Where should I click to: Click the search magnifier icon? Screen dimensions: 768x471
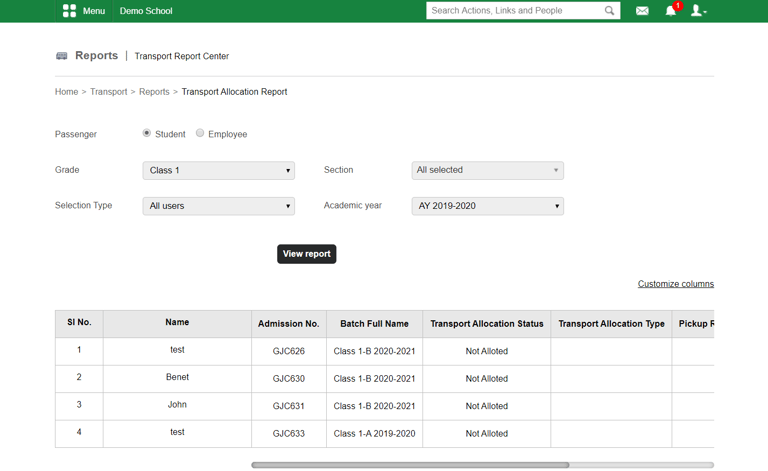tap(609, 11)
